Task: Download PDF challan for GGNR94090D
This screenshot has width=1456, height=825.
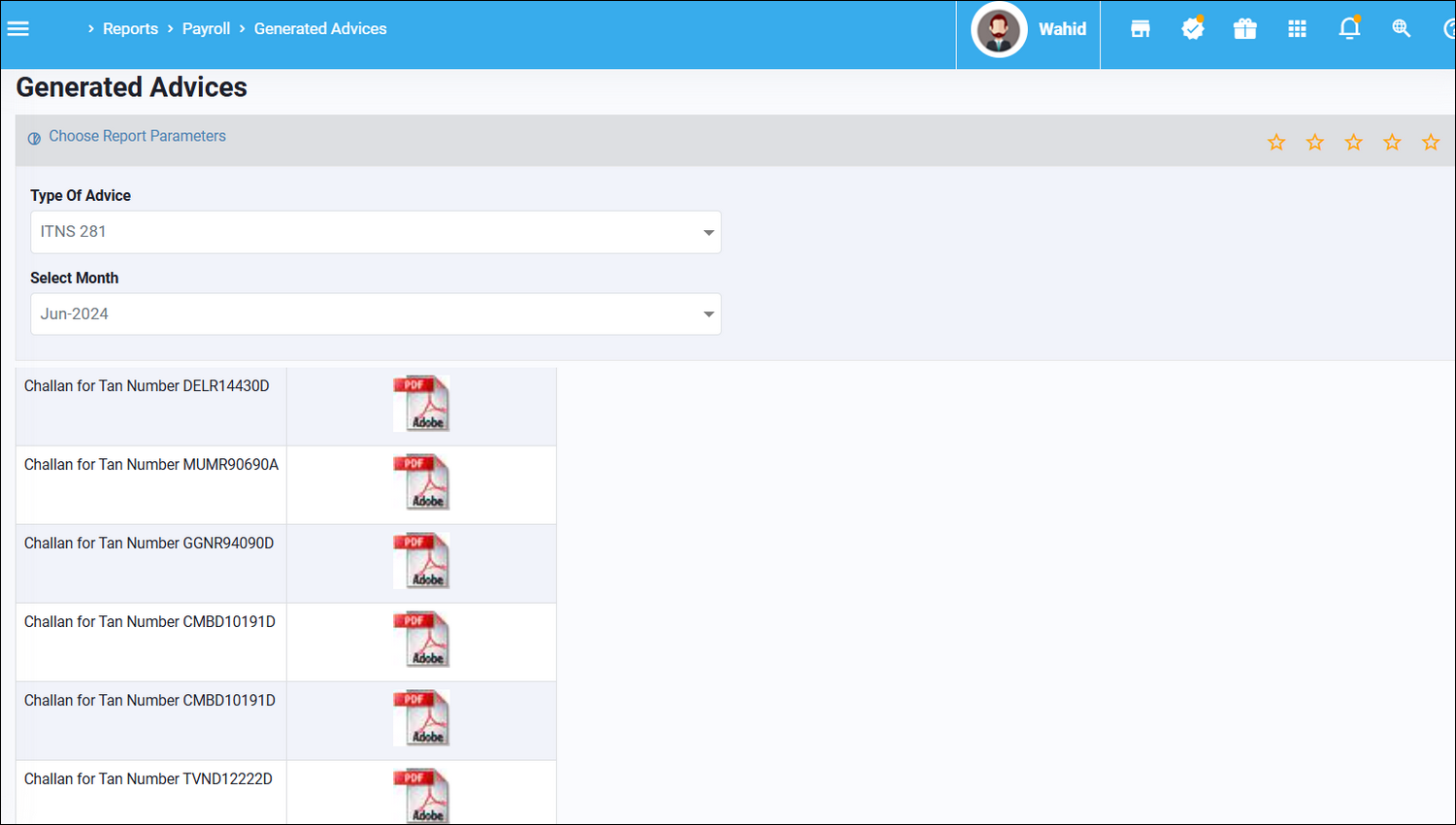Action: pyautogui.click(x=421, y=561)
